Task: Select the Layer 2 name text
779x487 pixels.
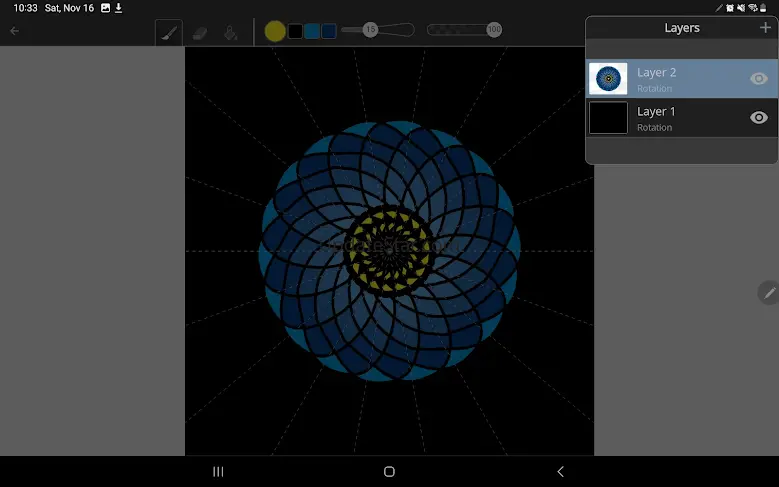Action: 656,73
